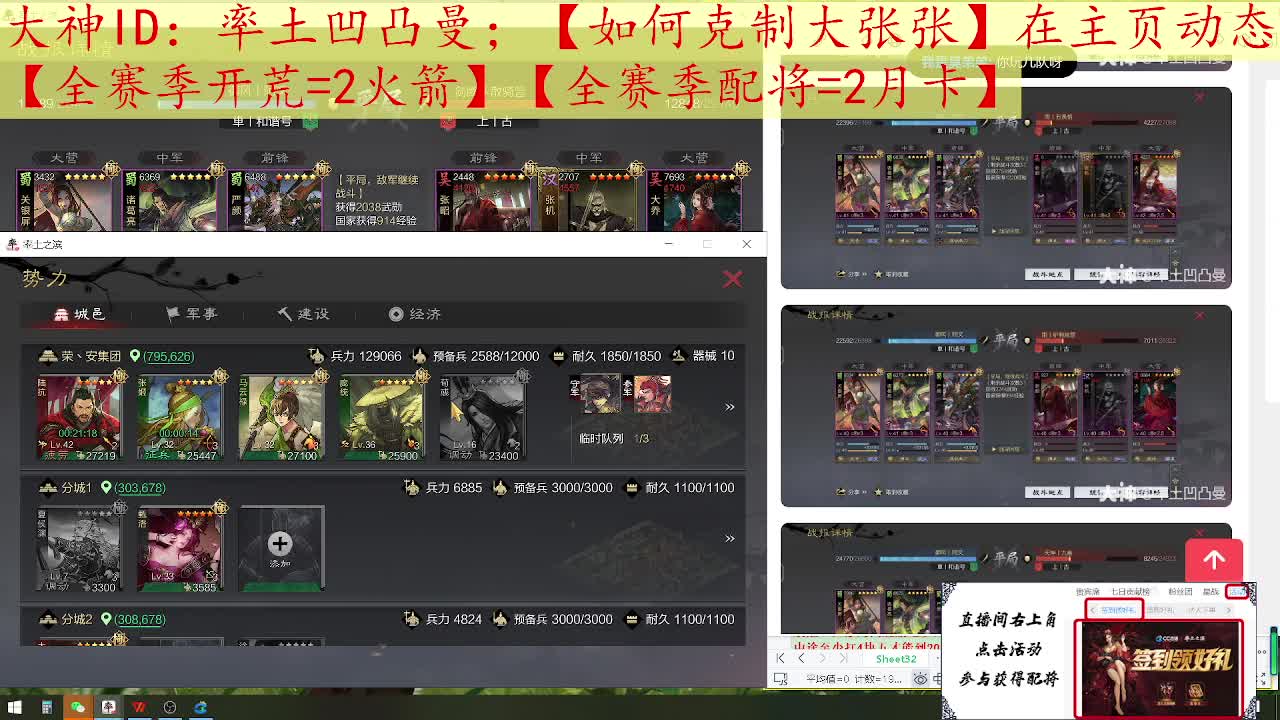Open the WPS app from the taskbar
The width and height of the screenshot is (1280, 720).
(x=139, y=707)
